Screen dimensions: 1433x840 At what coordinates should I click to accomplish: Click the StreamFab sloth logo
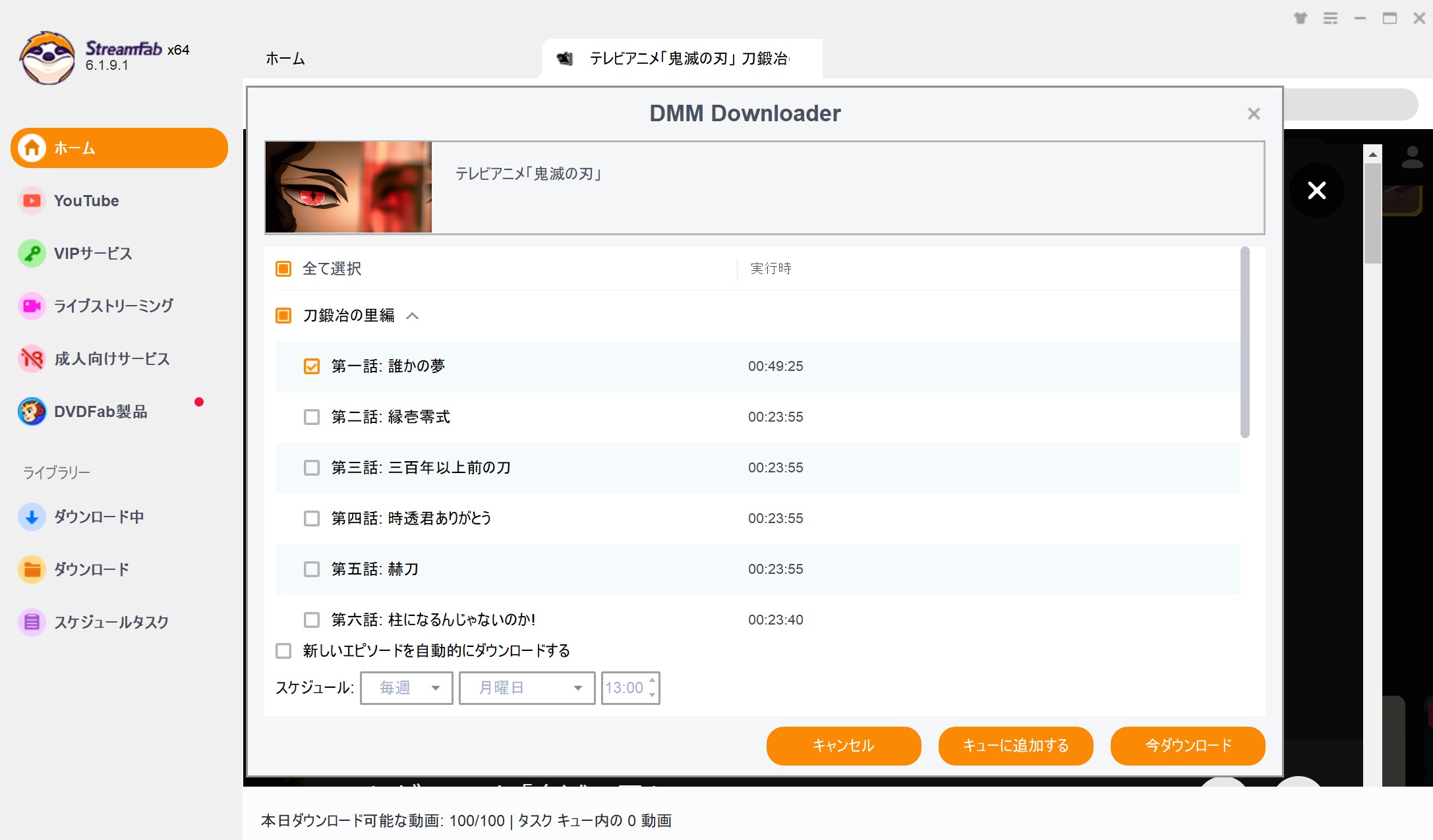(47, 58)
